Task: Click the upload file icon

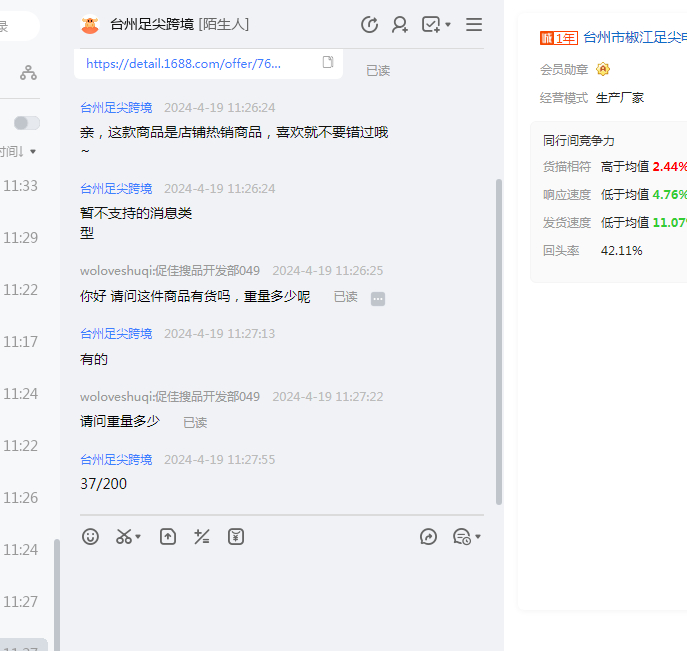Action: [168, 537]
